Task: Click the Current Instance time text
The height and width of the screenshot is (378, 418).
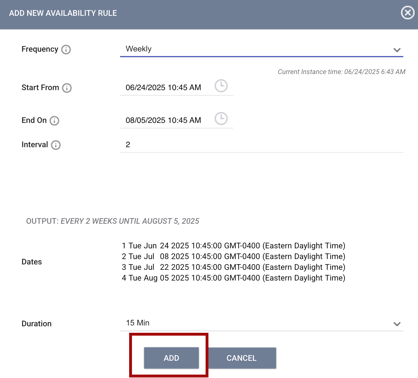Action: click(341, 72)
